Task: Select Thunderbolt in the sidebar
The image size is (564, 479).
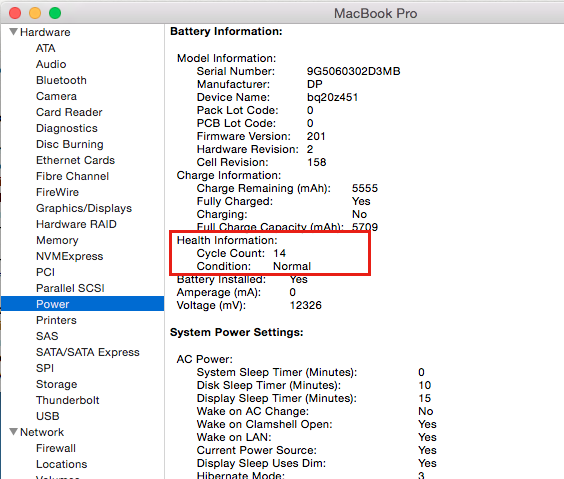Action: click(x=68, y=400)
